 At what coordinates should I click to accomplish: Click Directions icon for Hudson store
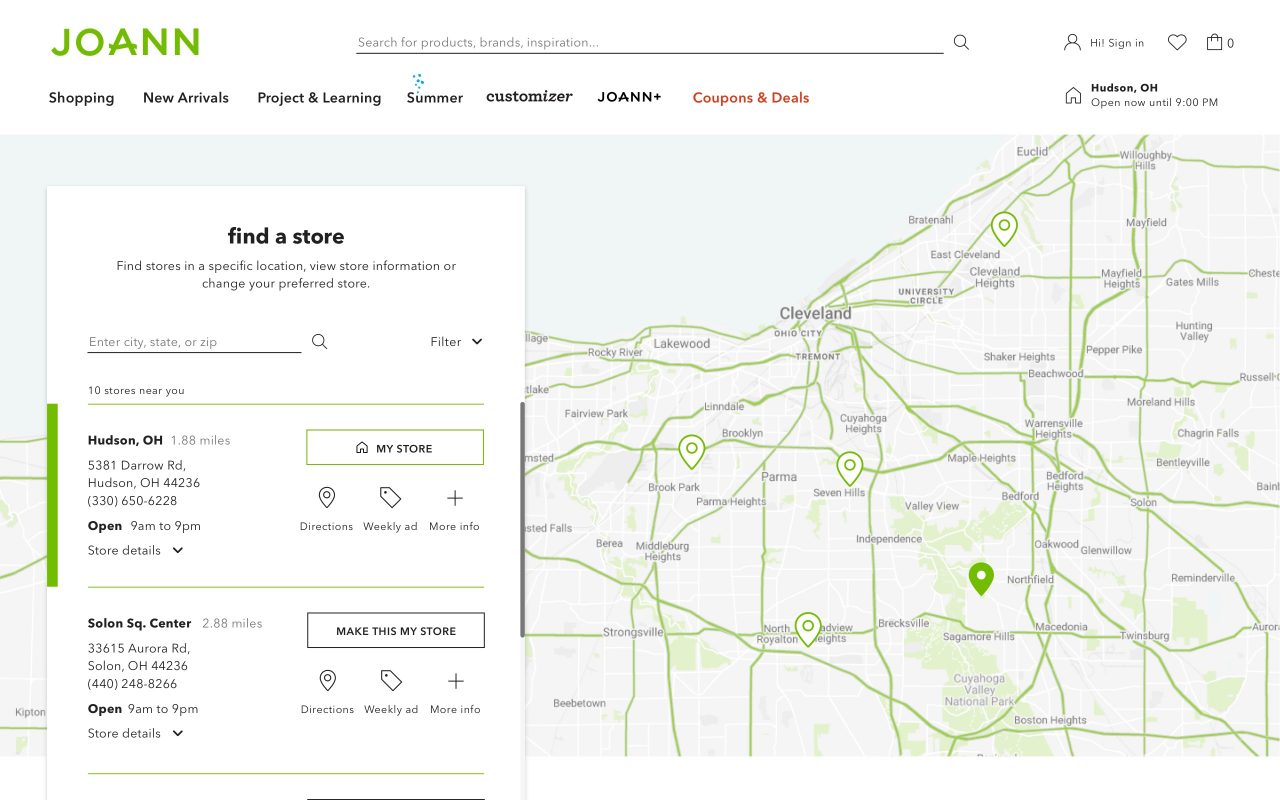[326, 498]
